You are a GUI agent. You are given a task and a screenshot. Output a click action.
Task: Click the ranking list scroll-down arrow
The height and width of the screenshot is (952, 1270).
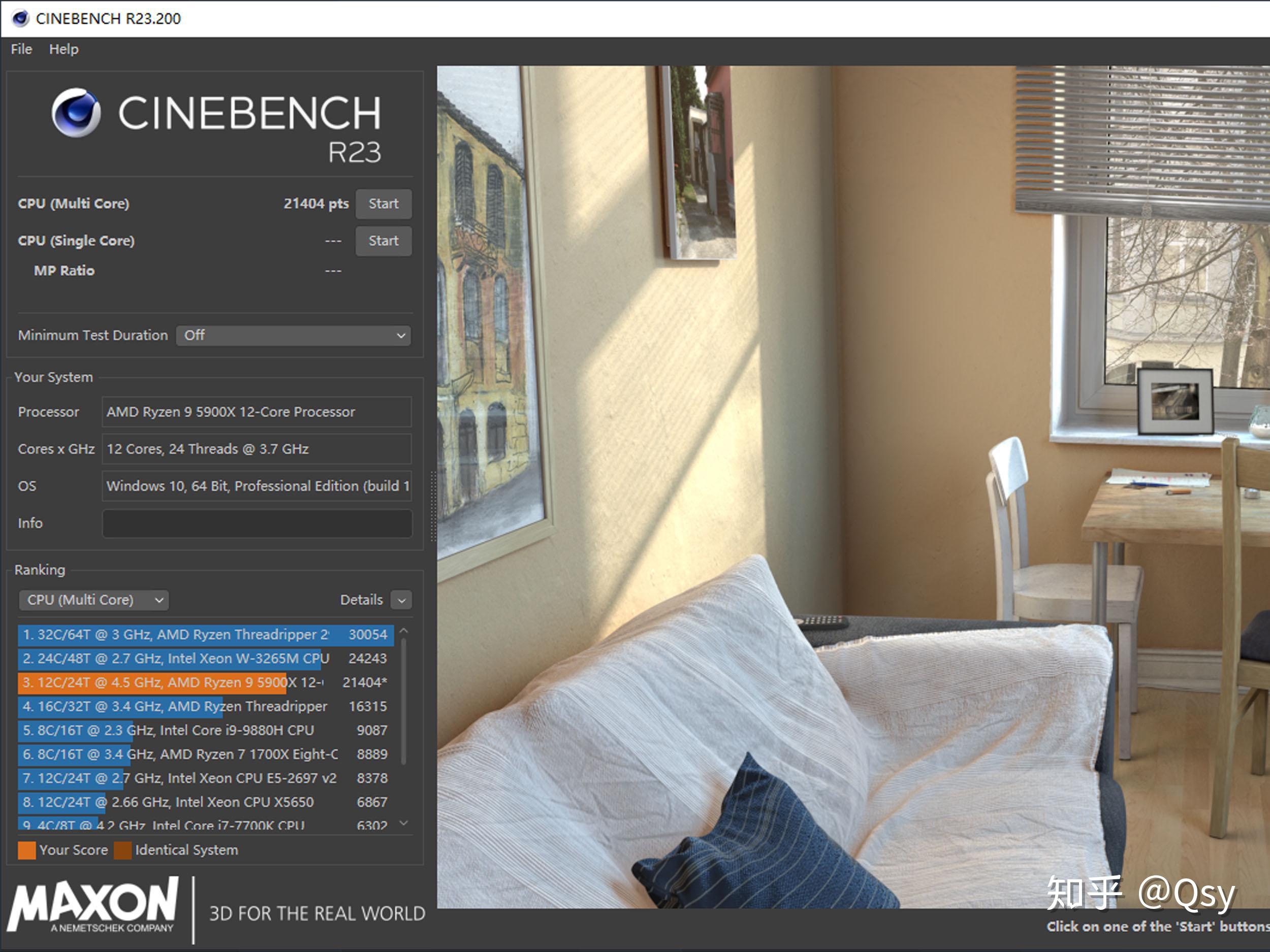click(x=404, y=823)
